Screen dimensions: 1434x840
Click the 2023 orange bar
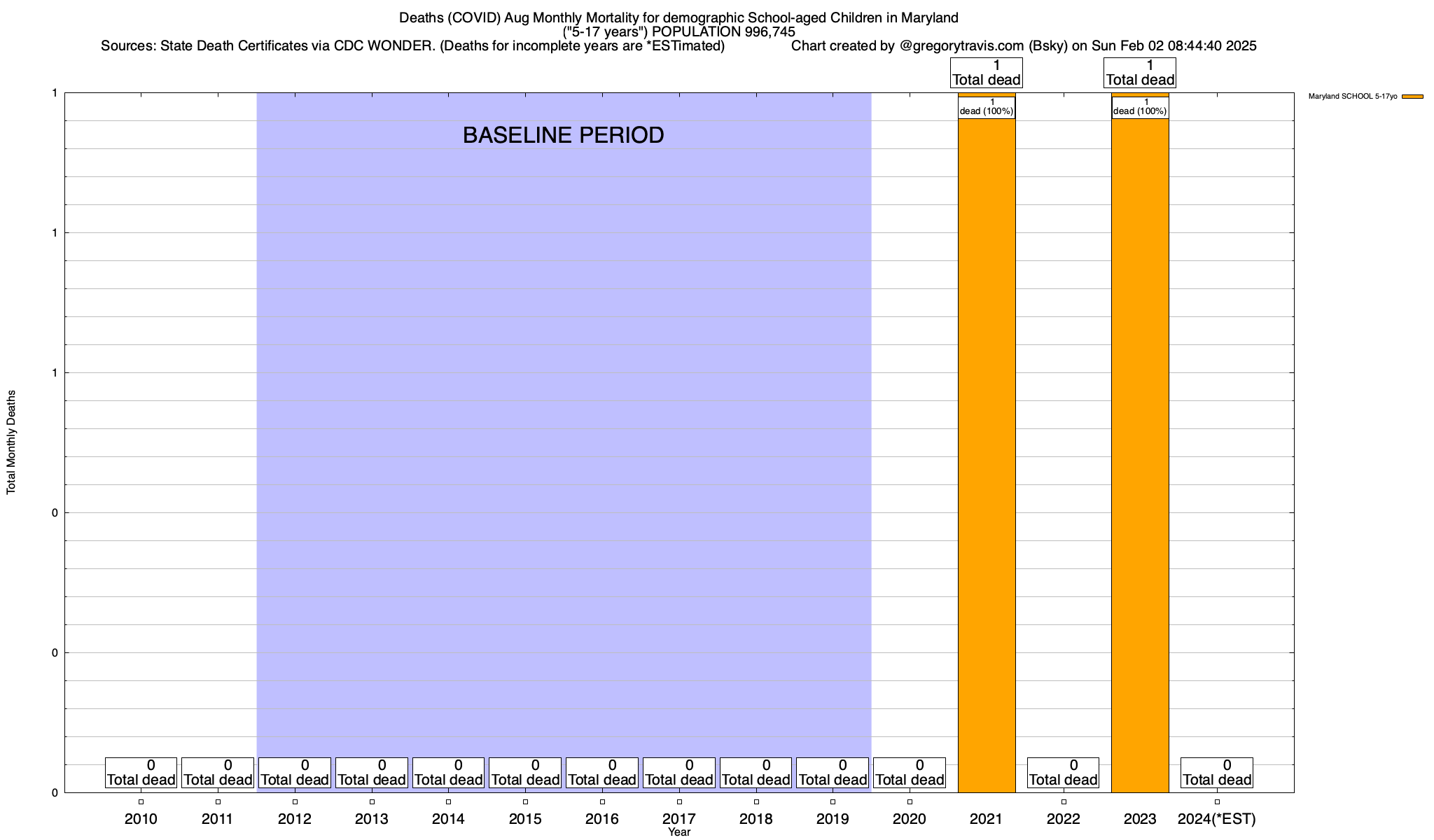point(1139,455)
